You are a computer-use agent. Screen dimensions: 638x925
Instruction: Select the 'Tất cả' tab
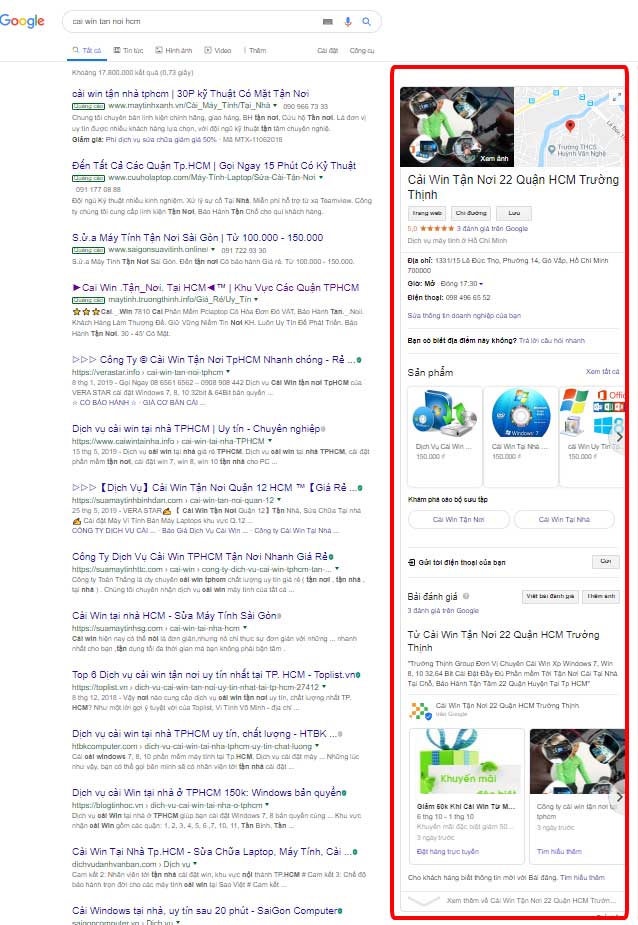click(x=87, y=51)
